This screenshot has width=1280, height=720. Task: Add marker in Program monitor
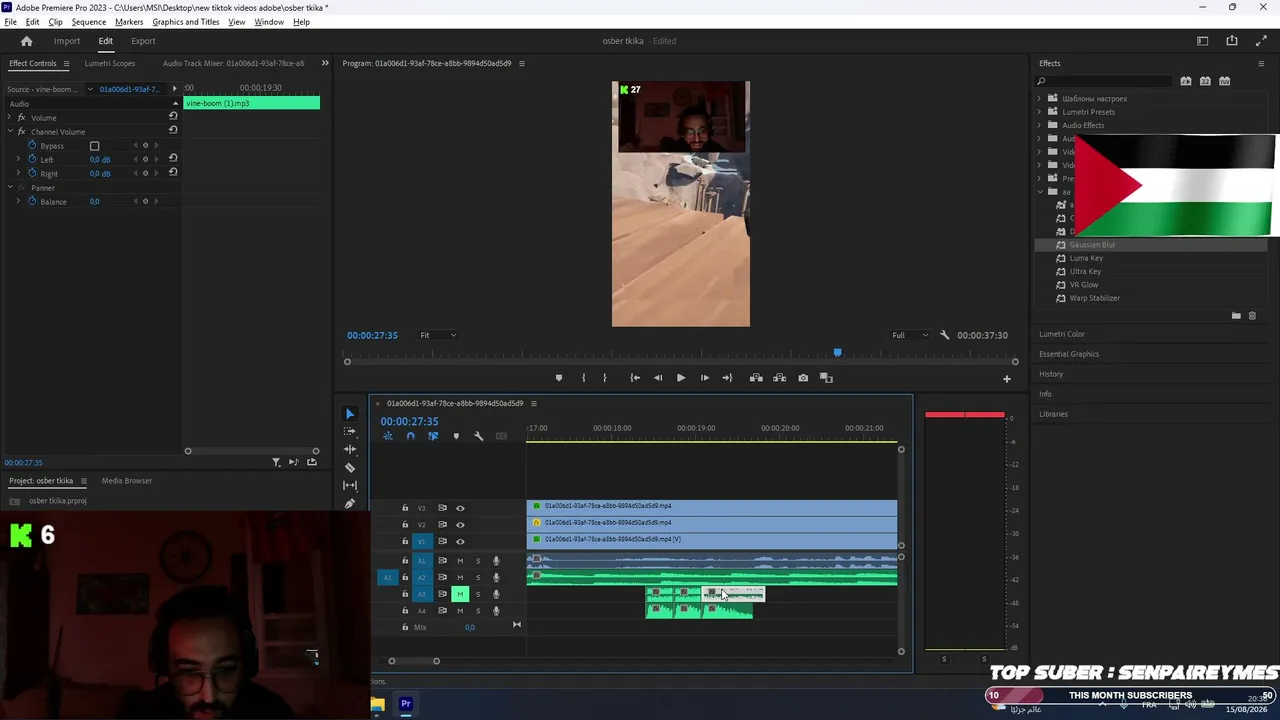click(558, 378)
